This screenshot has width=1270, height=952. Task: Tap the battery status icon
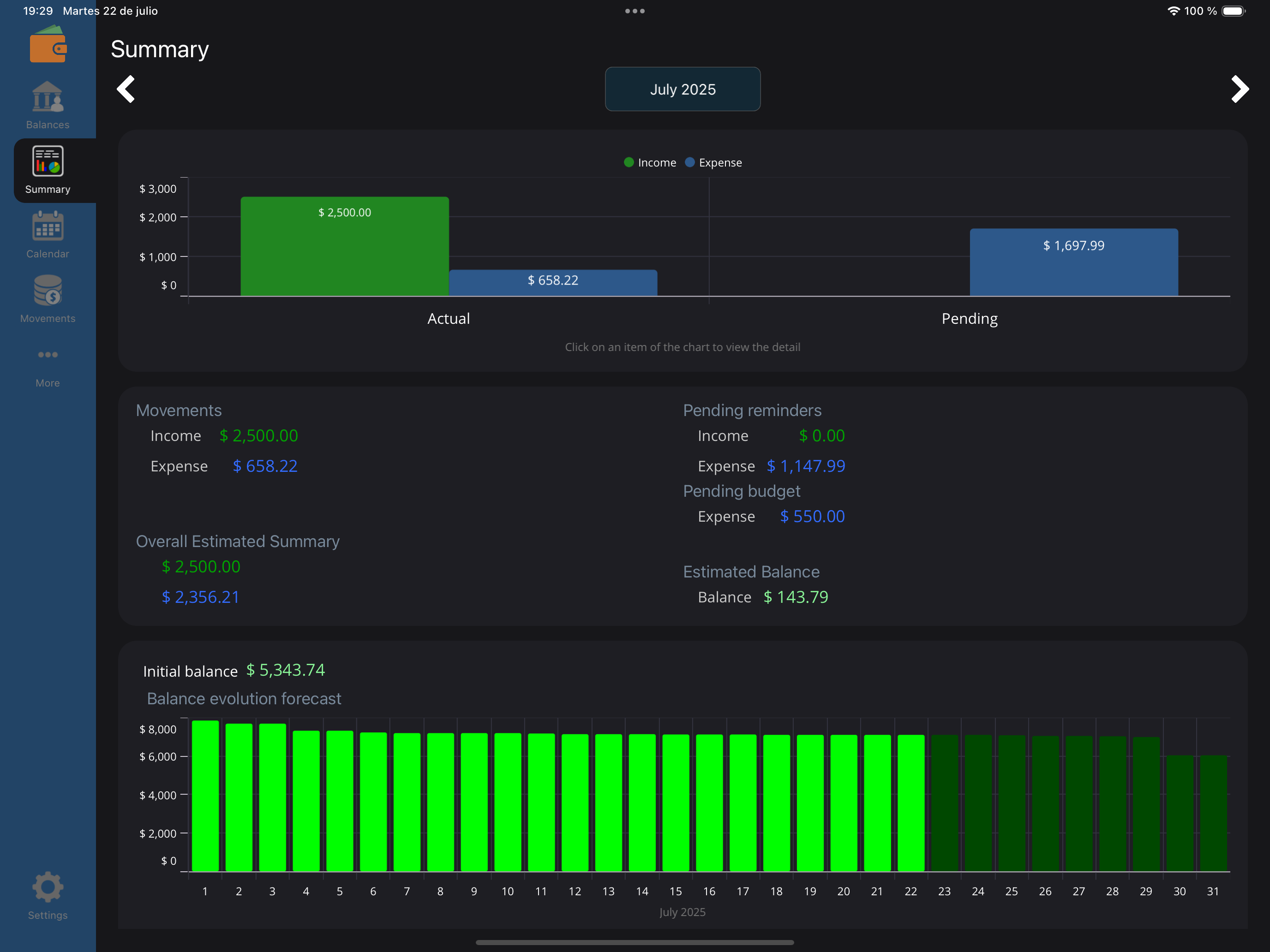pyautogui.click(x=1233, y=11)
